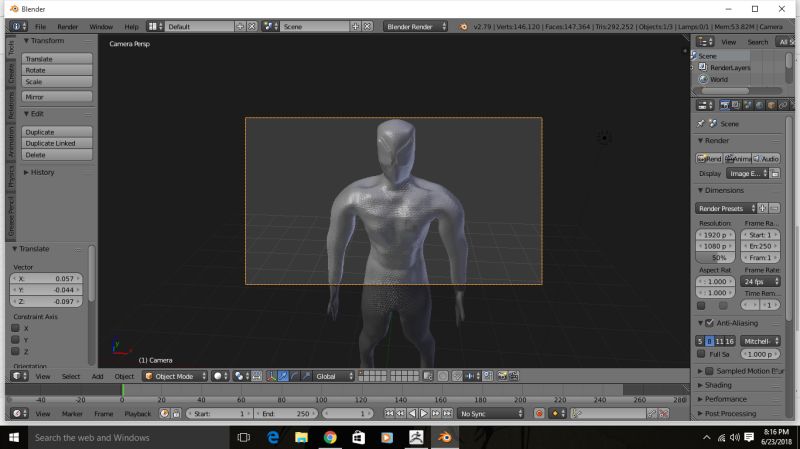Open the Render menu in top bar
Screen dimensions: 800x449
(67, 27)
